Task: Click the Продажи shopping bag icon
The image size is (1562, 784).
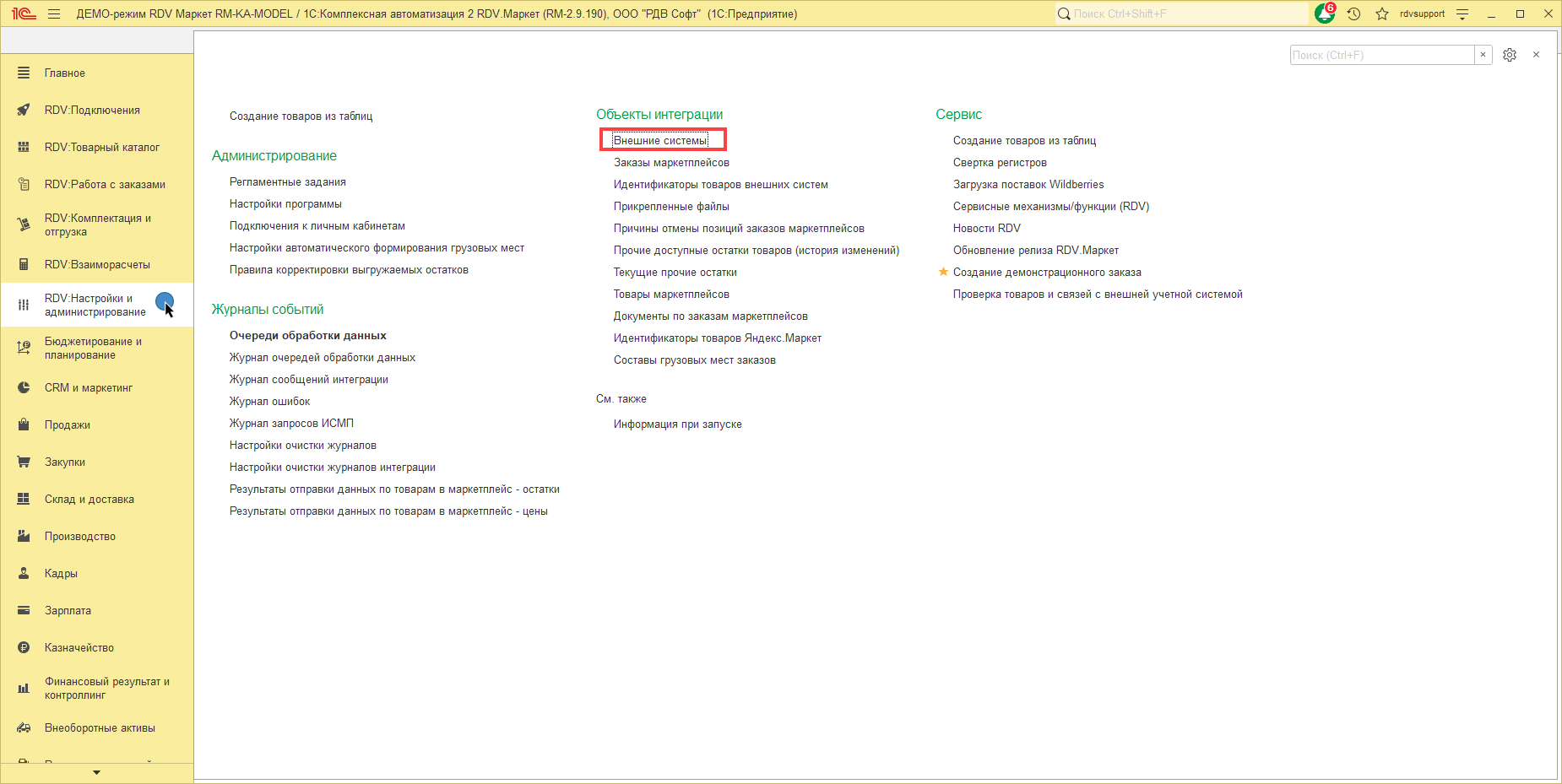Action: coord(24,424)
